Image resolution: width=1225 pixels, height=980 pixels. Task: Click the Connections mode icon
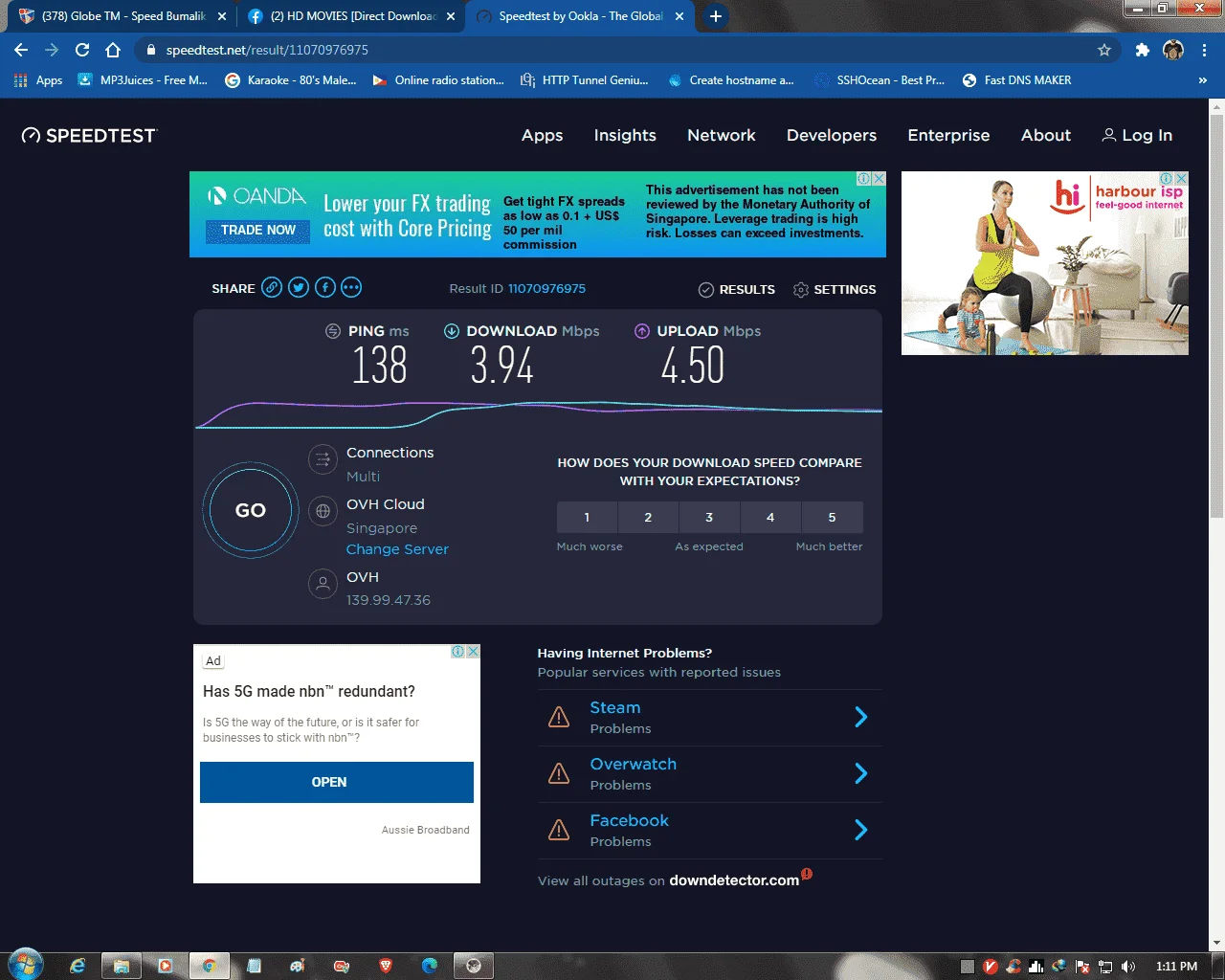pos(323,459)
